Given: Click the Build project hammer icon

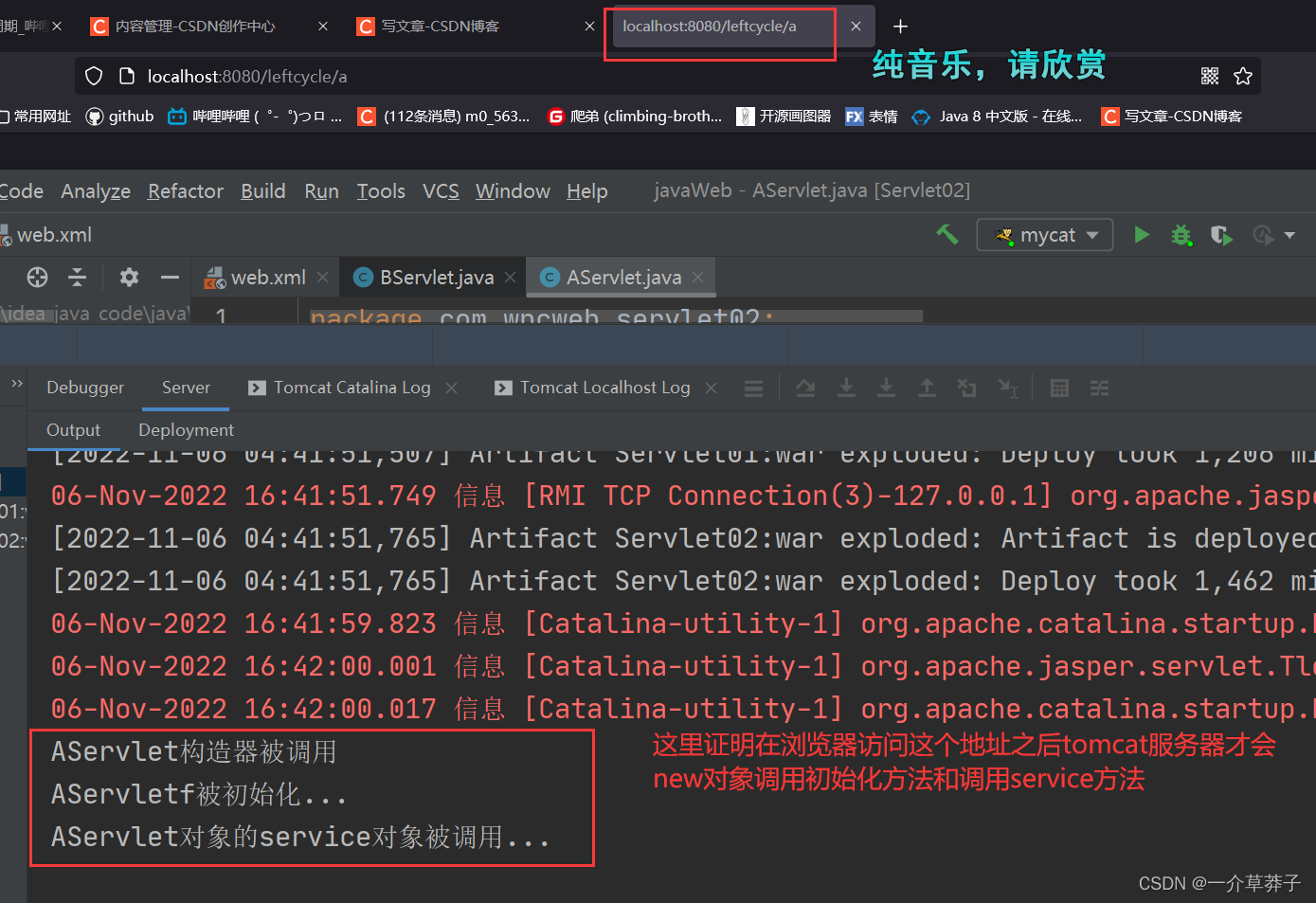Looking at the screenshot, I should (947, 234).
